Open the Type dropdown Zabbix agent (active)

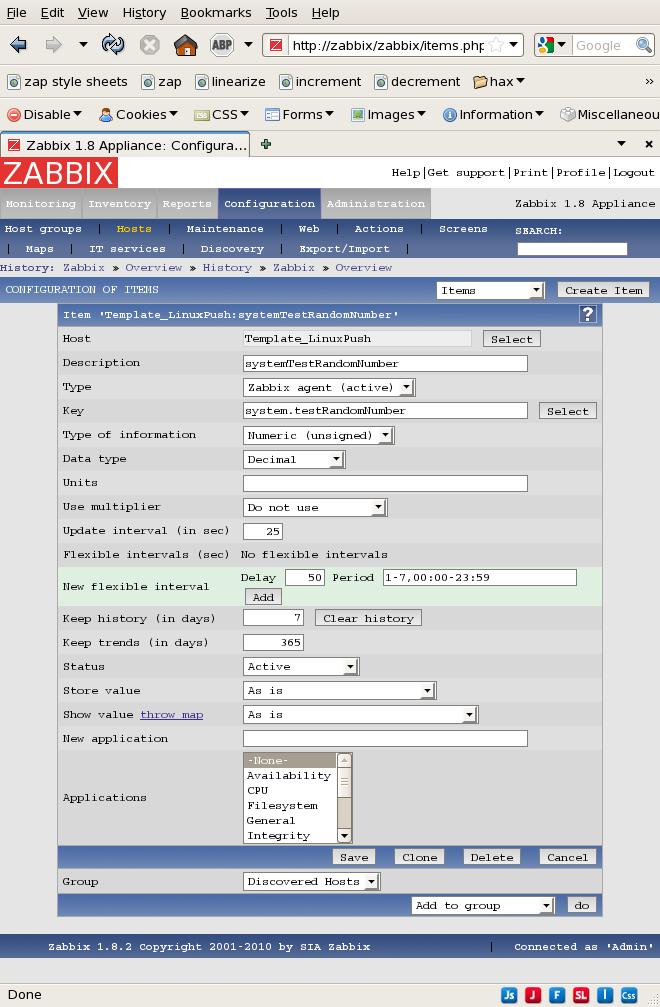[329, 387]
